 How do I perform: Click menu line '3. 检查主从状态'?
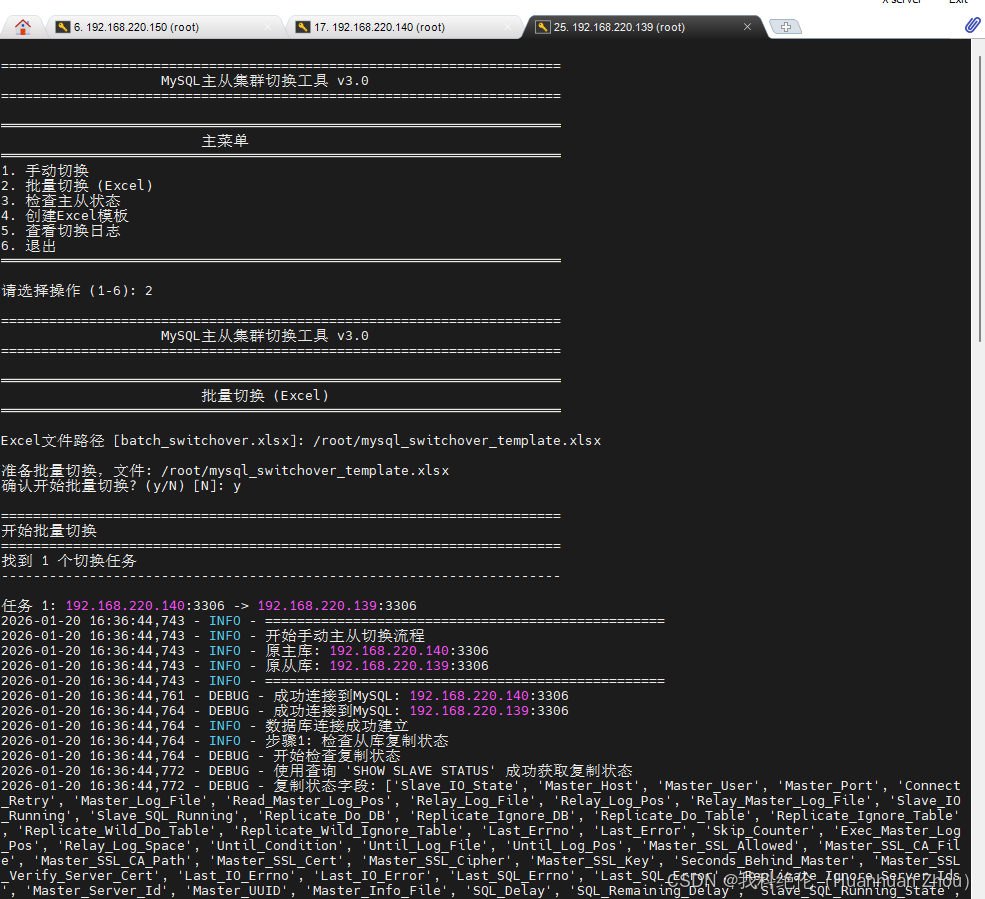pos(61,201)
